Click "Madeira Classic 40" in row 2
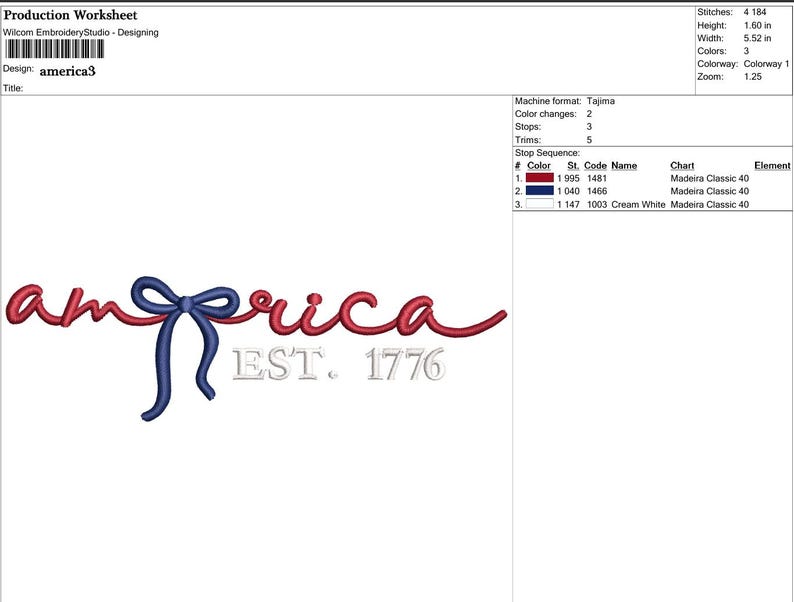This screenshot has width=794, height=602. pyautogui.click(x=709, y=191)
